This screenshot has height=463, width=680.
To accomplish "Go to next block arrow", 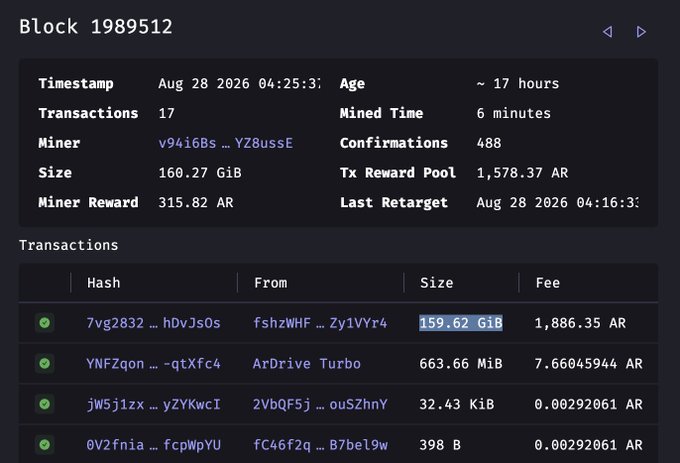I will point(641,32).
